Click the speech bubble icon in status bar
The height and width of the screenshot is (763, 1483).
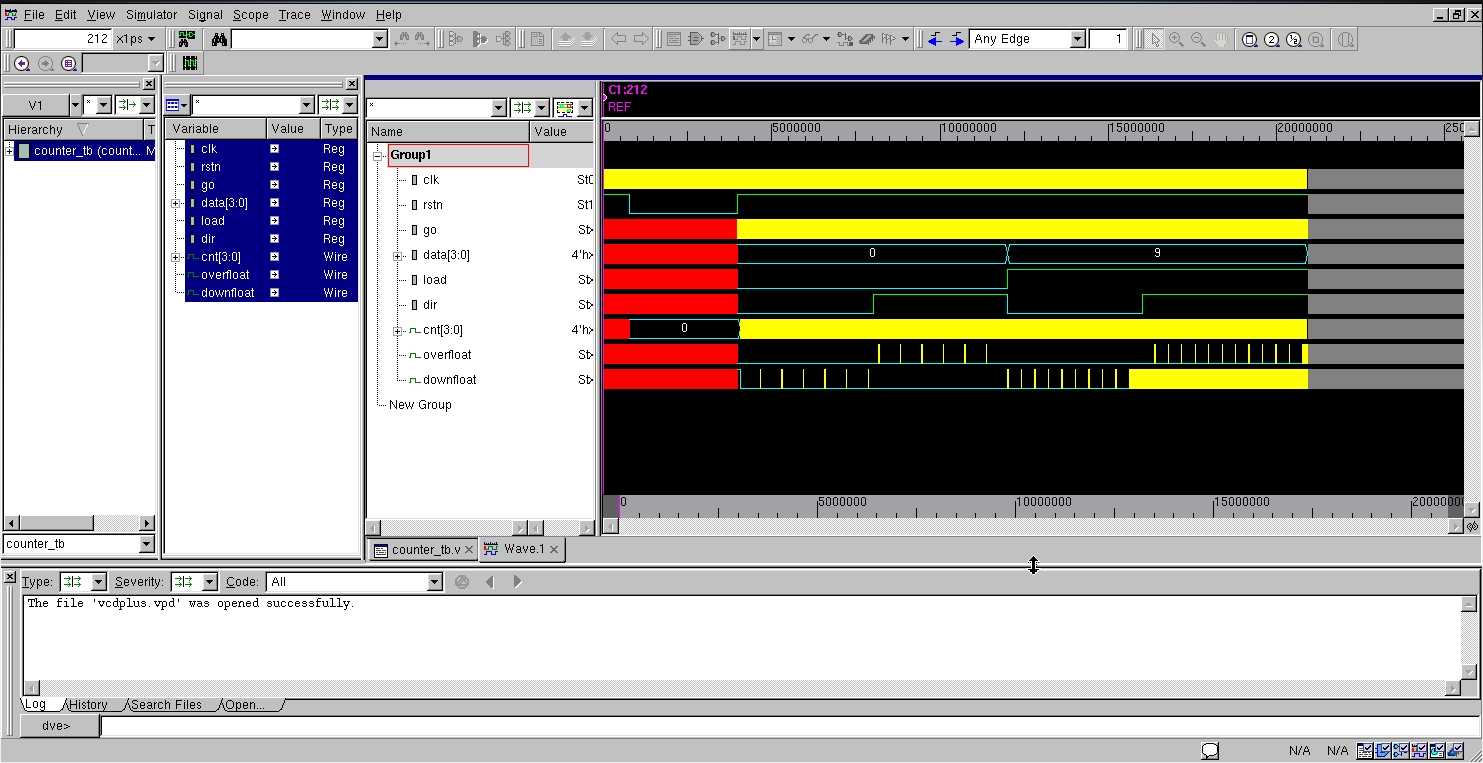coord(1210,751)
